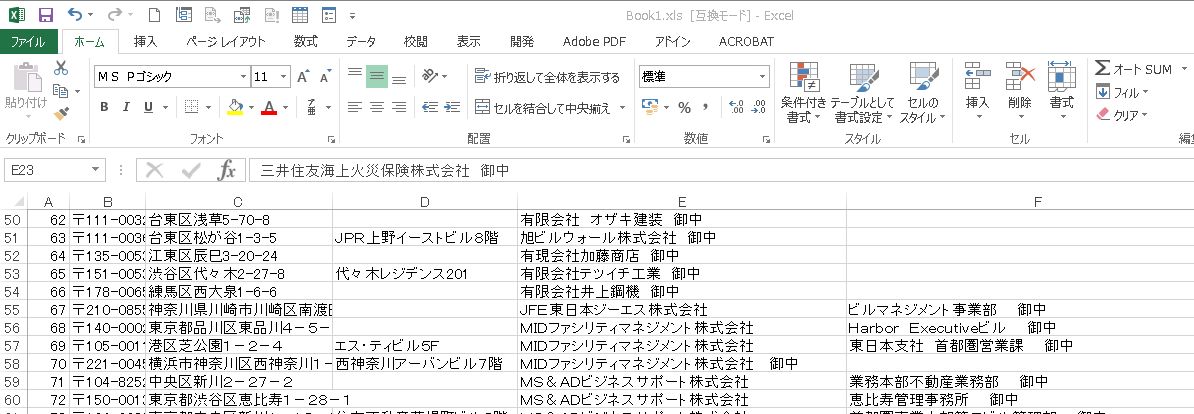Open the font size dropdown showing 11
The height and width of the screenshot is (414, 1194).
(284, 77)
